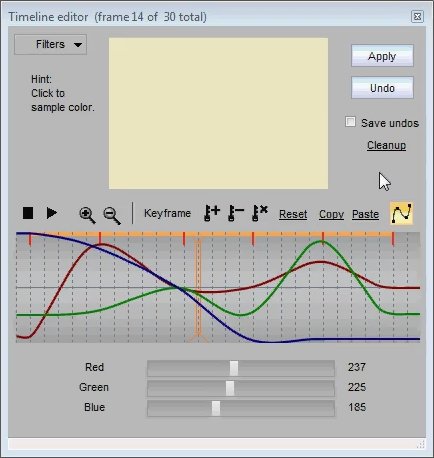Click the Paste link
This screenshot has width=434, height=458.
pos(365,214)
